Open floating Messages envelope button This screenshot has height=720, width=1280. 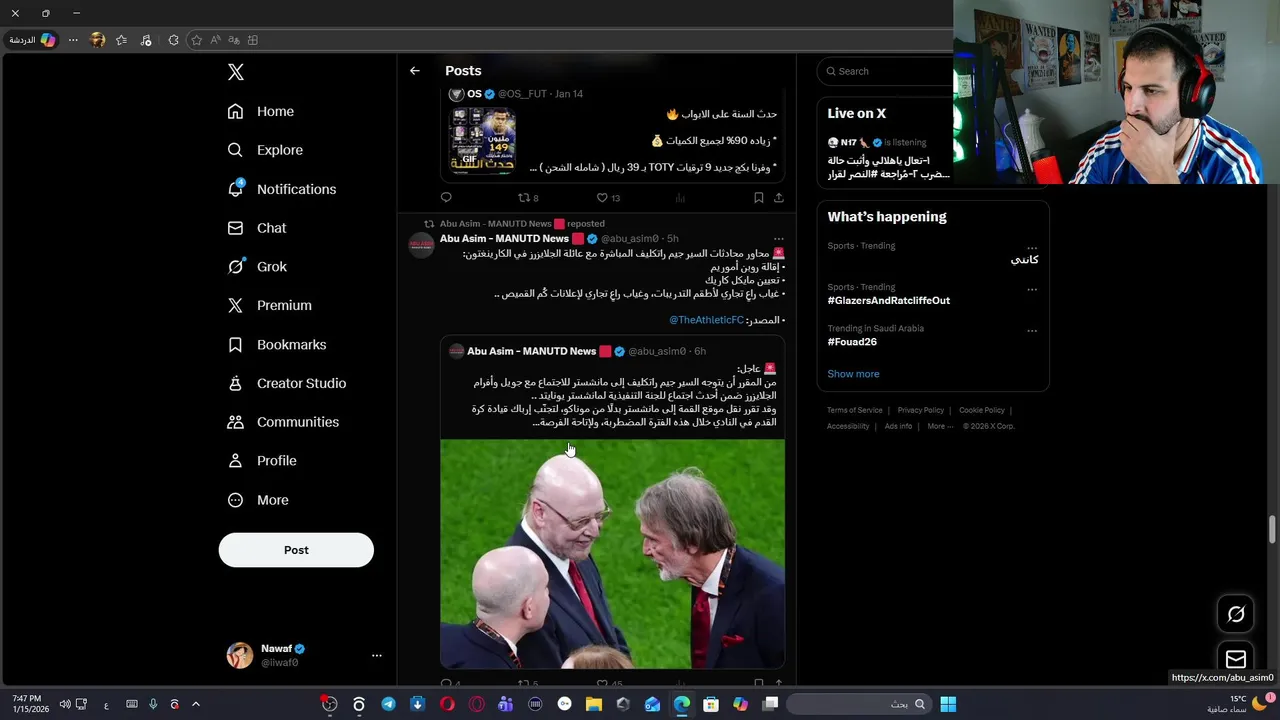(1236, 659)
